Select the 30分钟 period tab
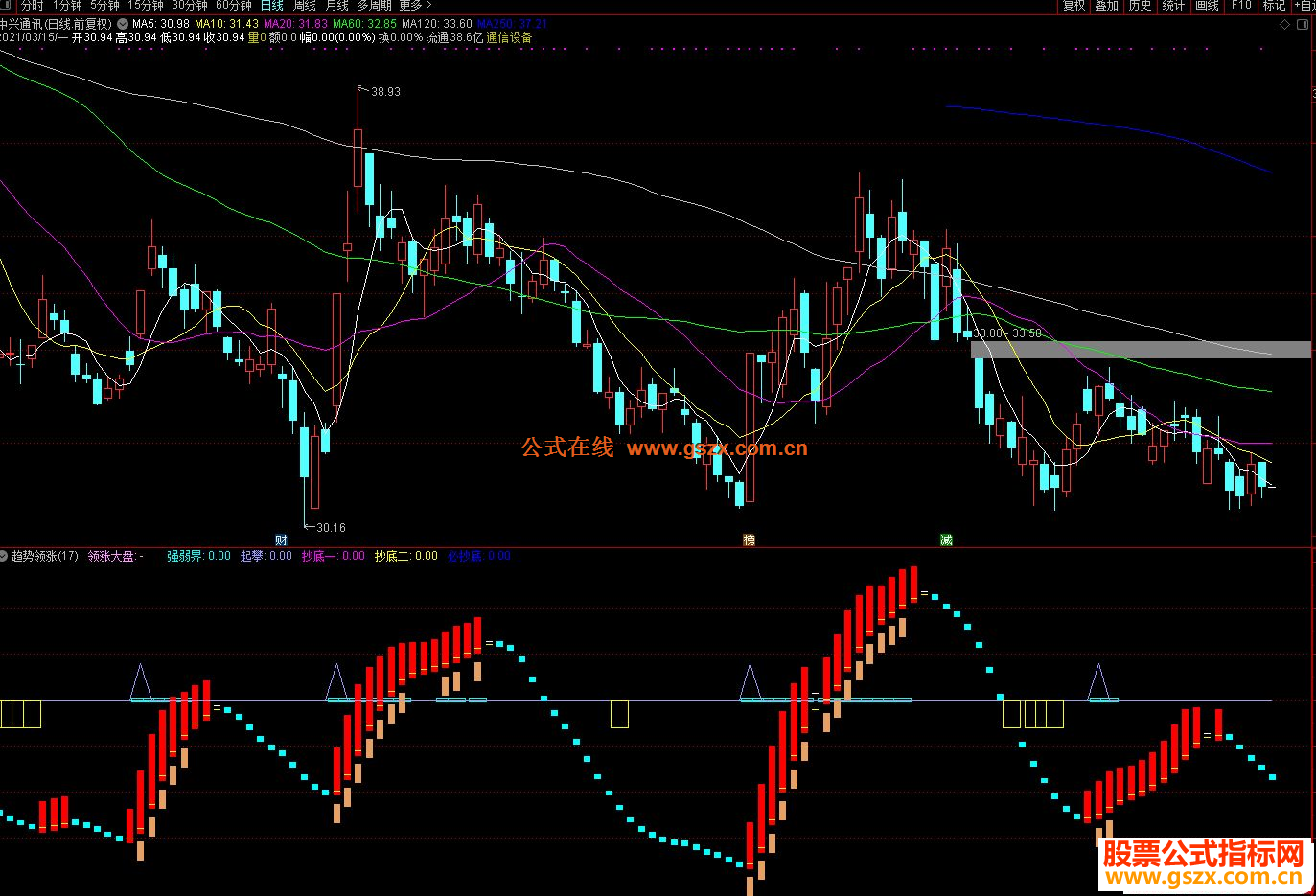 coord(190,5)
